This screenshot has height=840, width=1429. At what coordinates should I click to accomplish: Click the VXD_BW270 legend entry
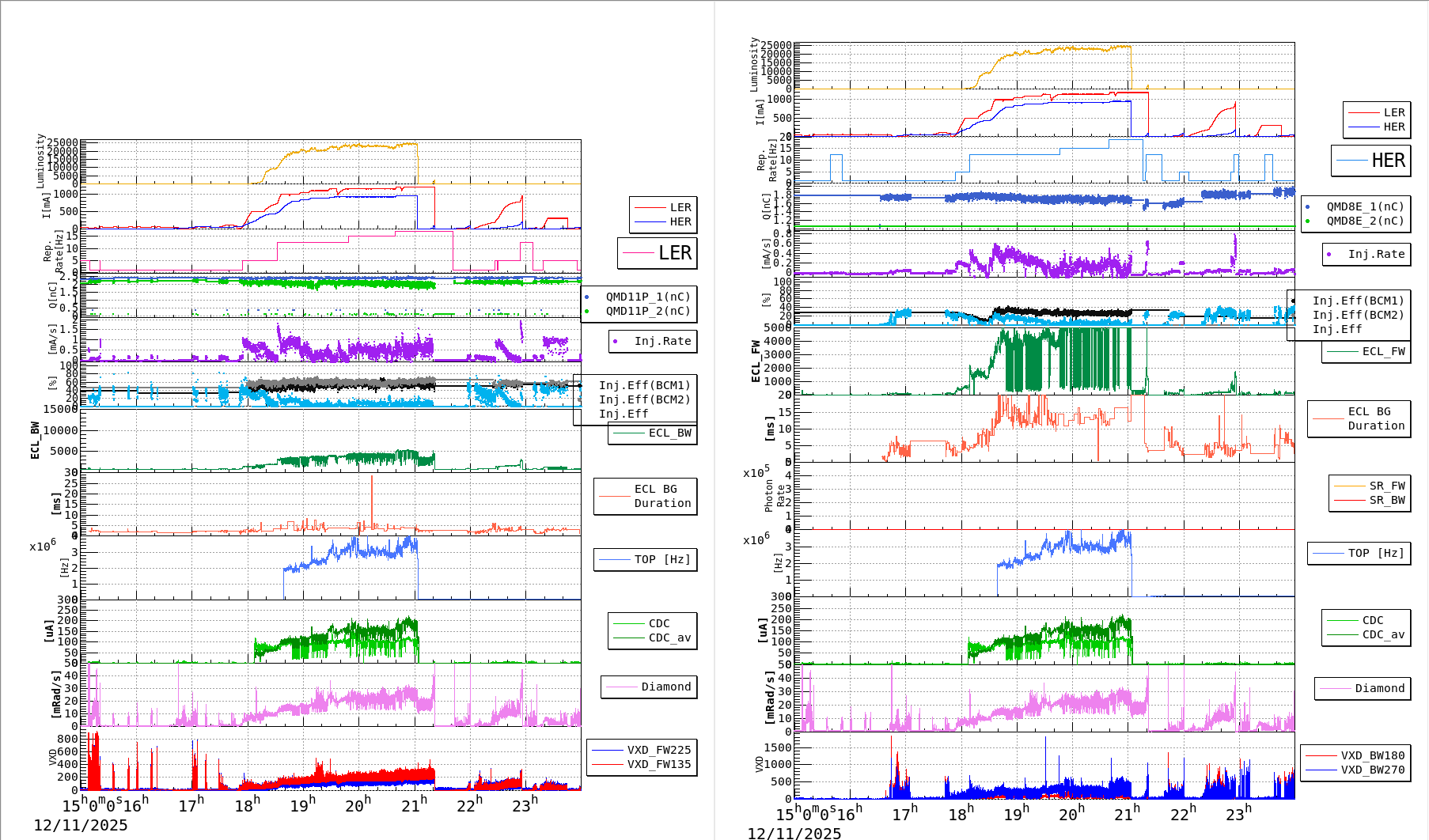[x=1371, y=770]
